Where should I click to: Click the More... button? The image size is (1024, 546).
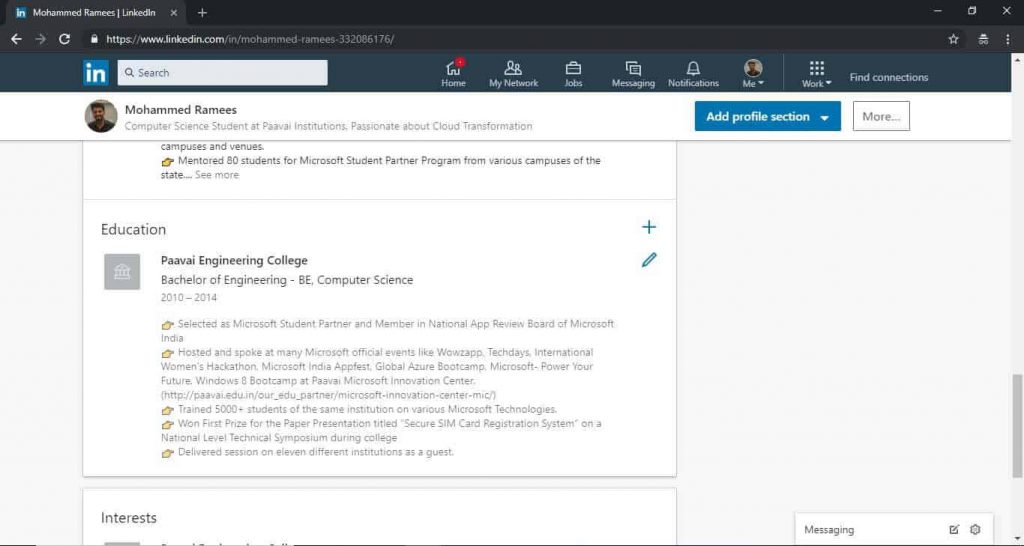pos(881,116)
